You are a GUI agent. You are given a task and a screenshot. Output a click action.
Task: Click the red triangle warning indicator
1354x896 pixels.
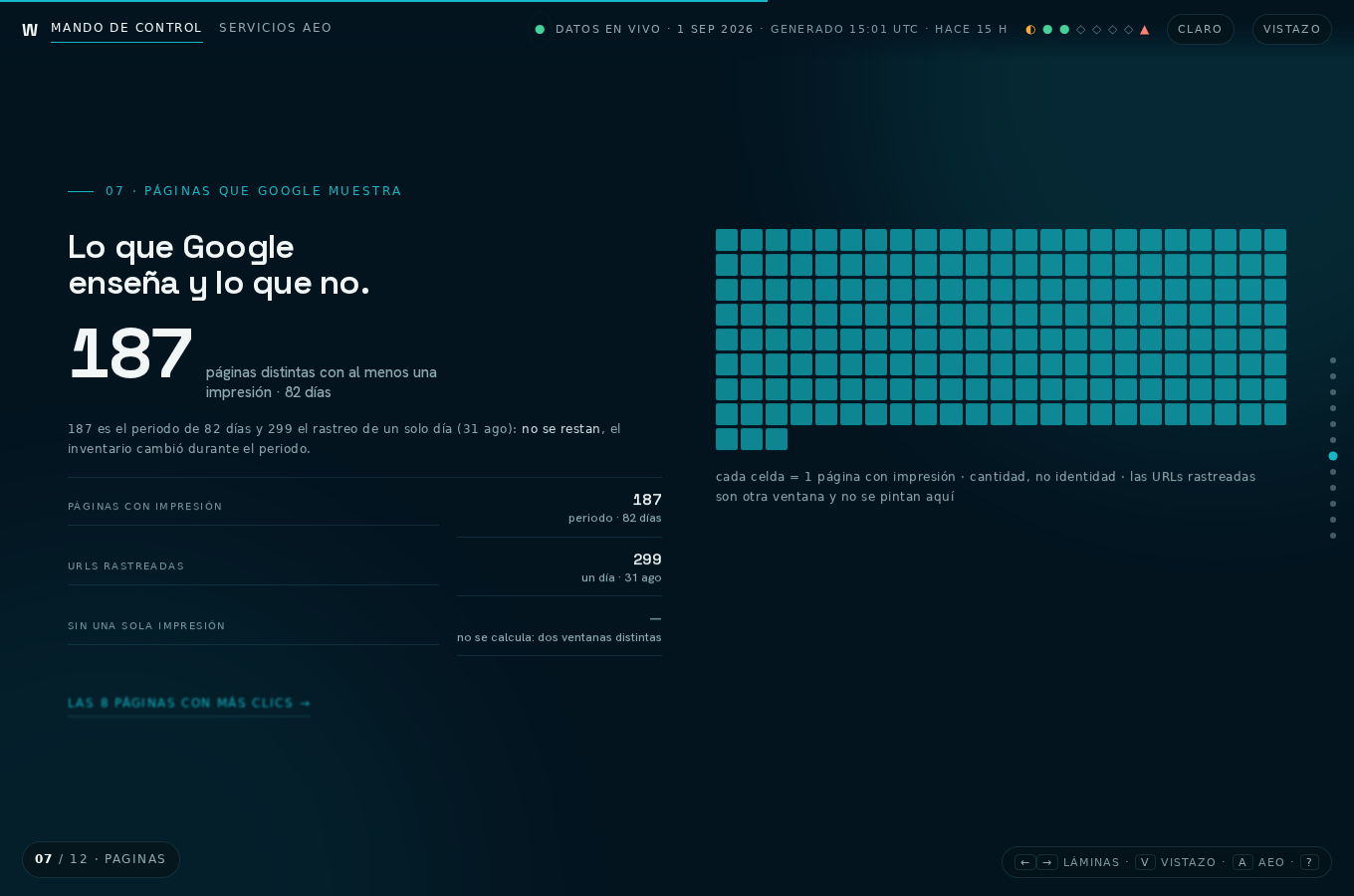click(1145, 30)
